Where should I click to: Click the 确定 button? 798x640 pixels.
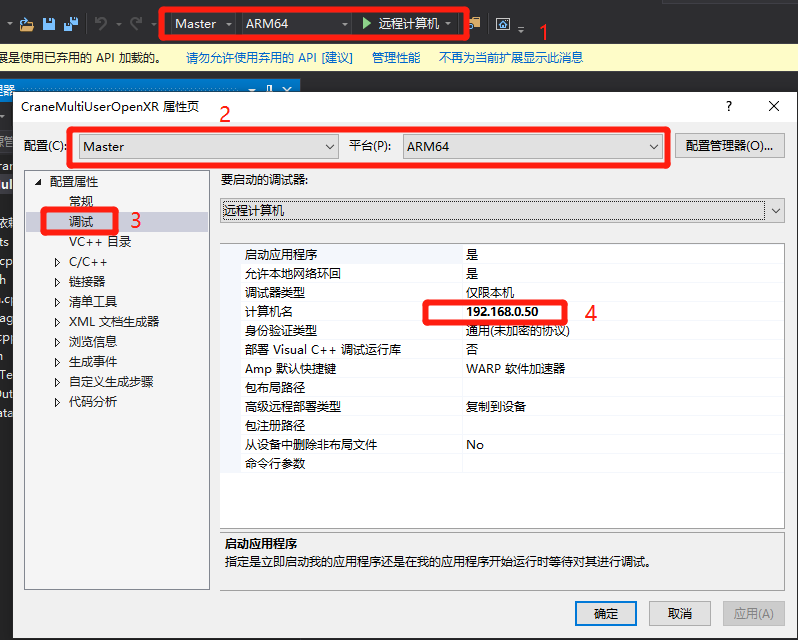[x=606, y=614]
